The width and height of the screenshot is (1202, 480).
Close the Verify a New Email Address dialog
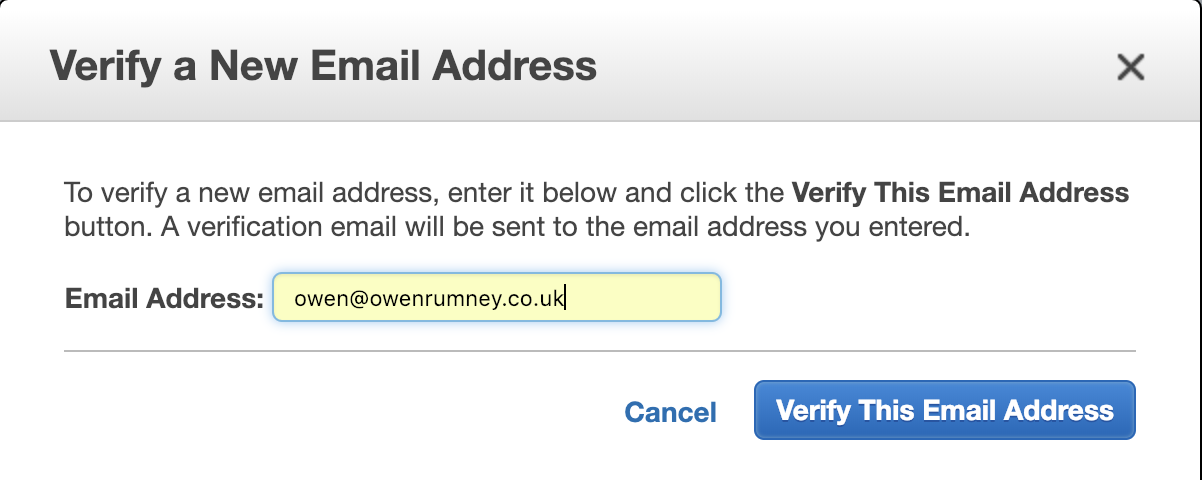[x=1130, y=67]
